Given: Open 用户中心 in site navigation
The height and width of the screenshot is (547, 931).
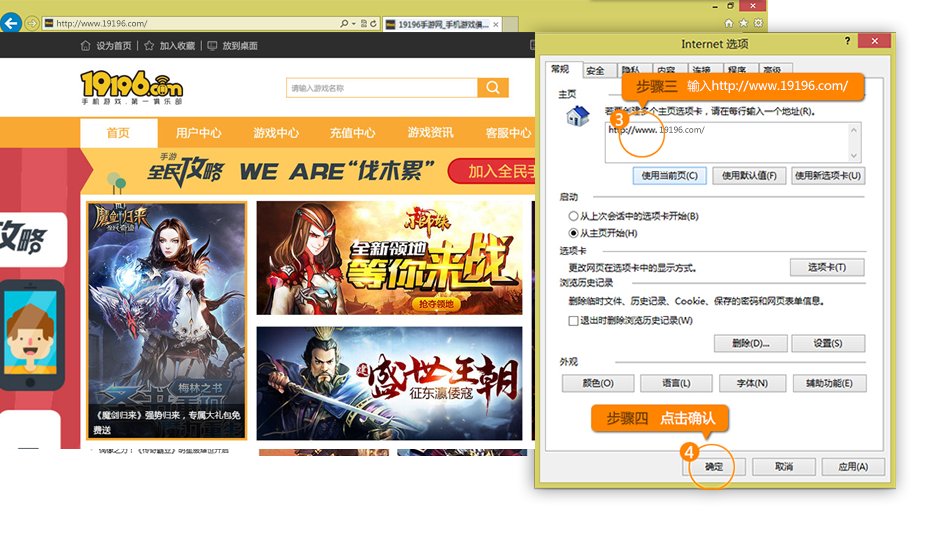Looking at the screenshot, I should coord(198,133).
